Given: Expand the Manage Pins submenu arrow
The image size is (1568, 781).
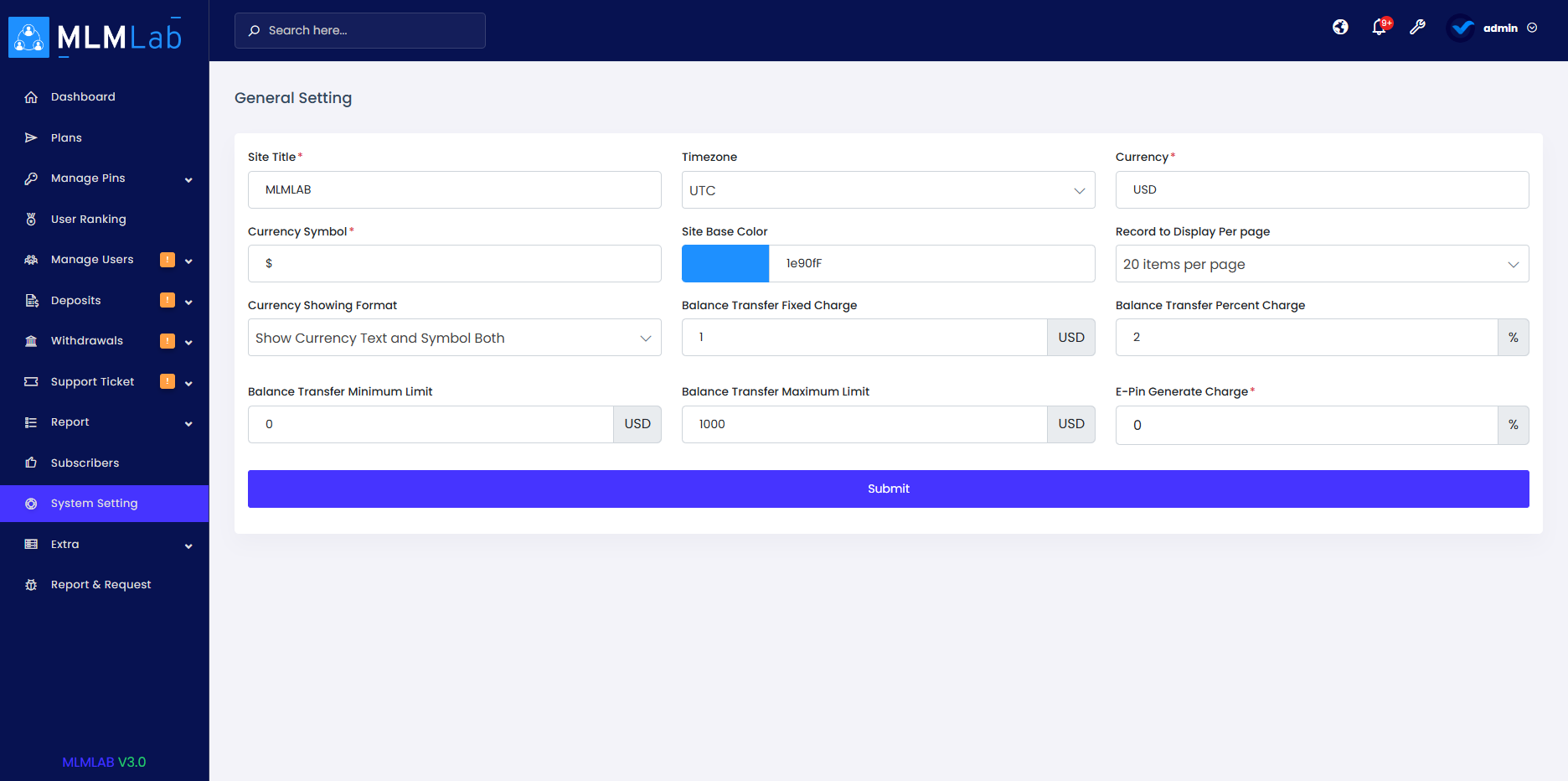Looking at the screenshot, I should [188, 180].
